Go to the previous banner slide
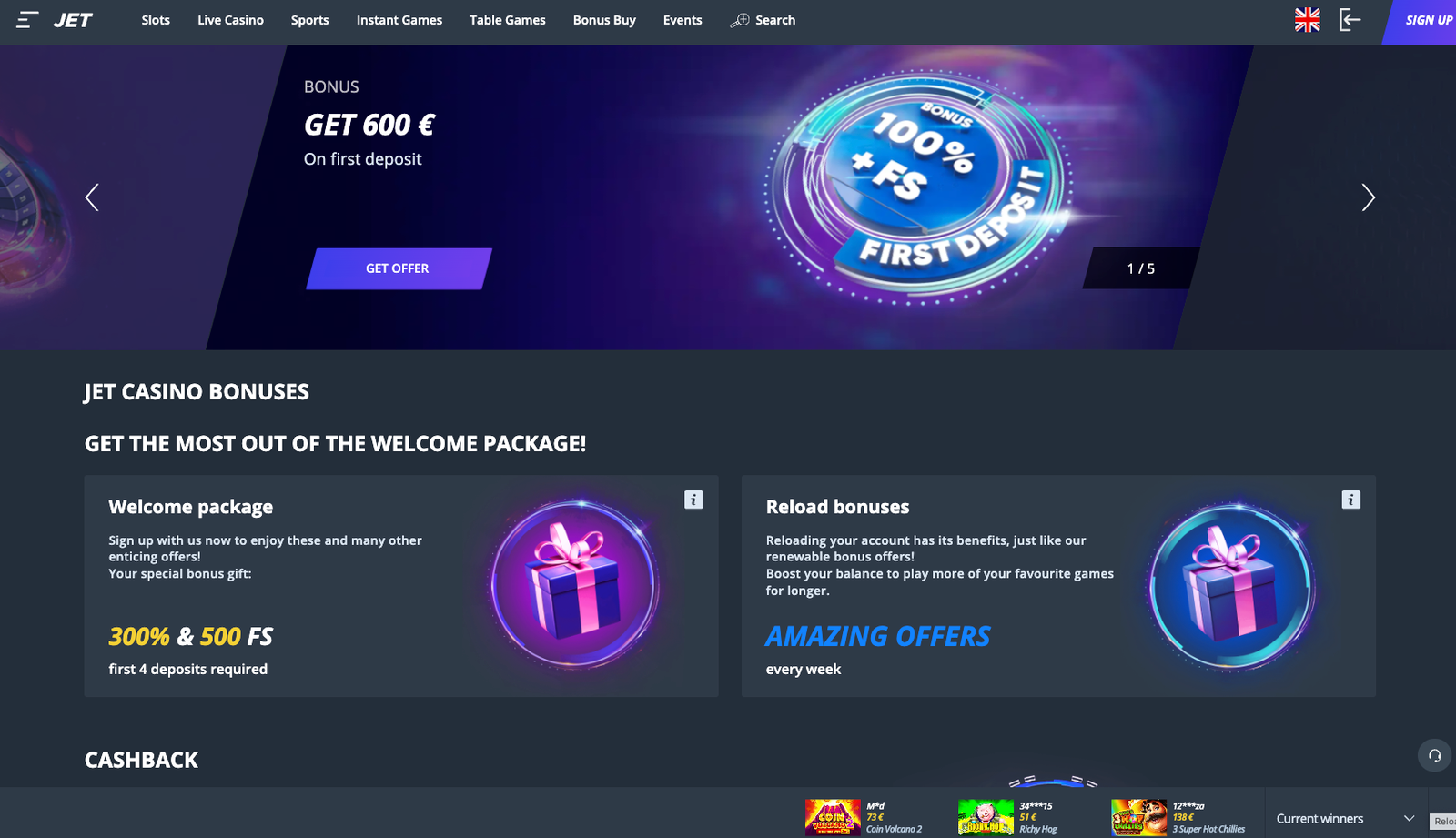 point(92,197)
